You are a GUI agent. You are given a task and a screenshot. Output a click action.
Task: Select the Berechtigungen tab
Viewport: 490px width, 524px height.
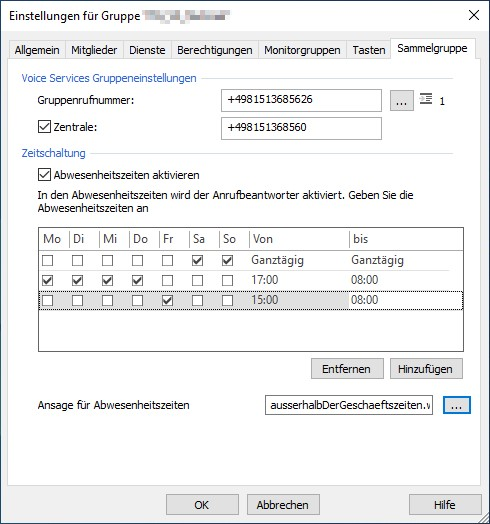pyautogui.click(x=215, y=50)
